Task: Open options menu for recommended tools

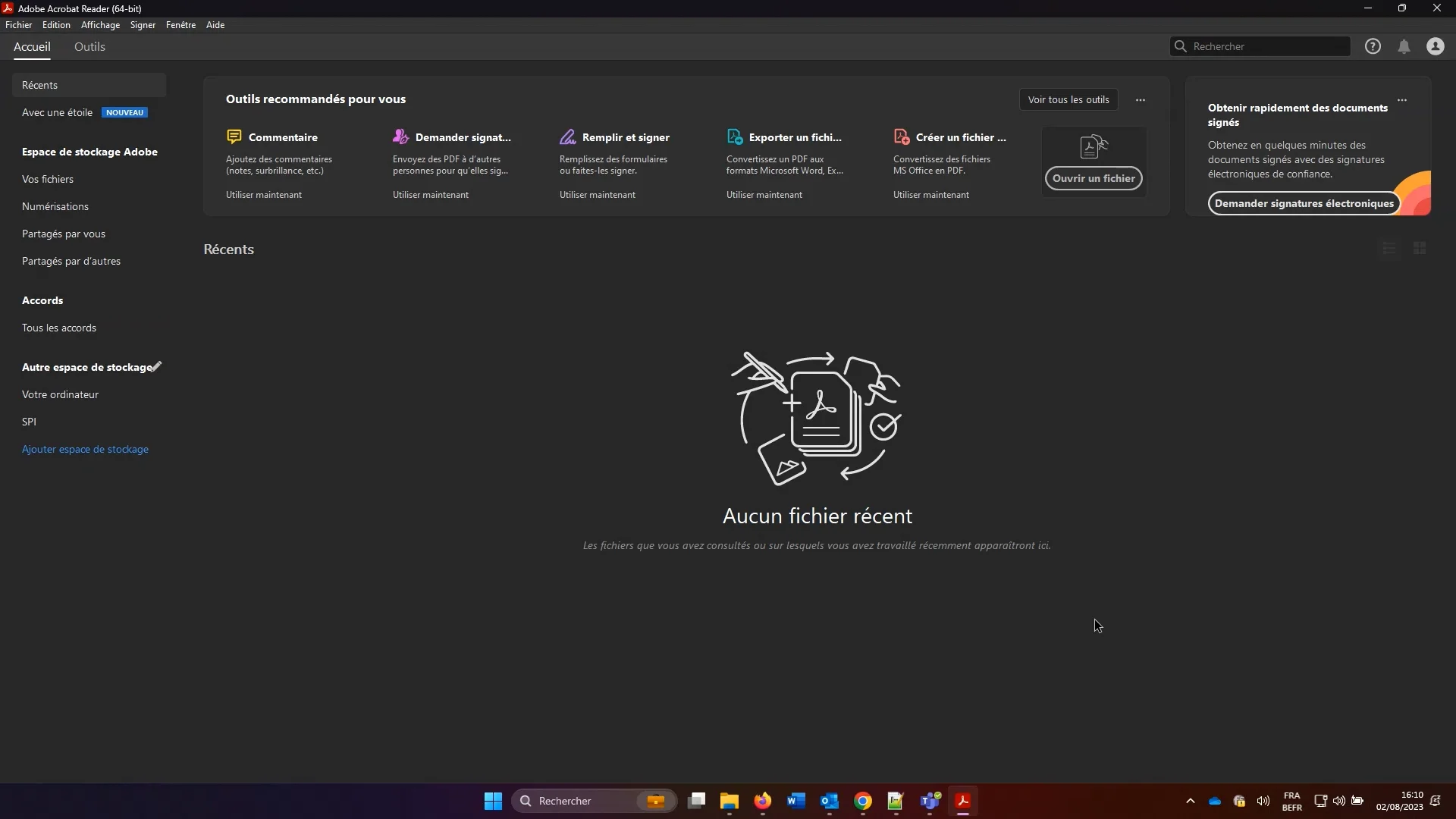Action: tap(1140, 99)
